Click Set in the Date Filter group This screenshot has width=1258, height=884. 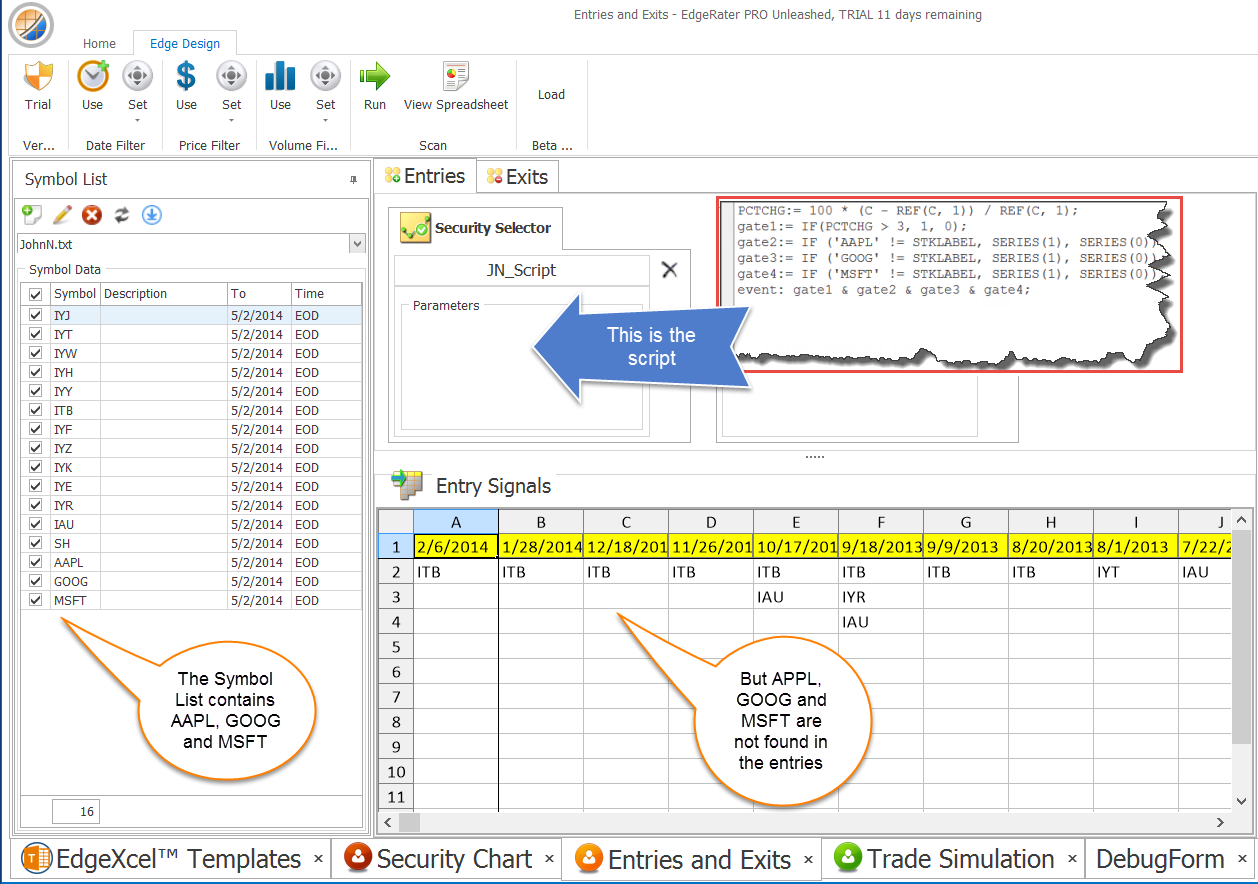point(137,90)
